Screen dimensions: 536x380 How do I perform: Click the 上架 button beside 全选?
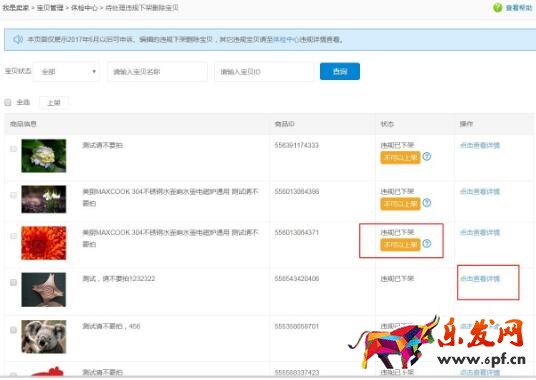(54, 103)
